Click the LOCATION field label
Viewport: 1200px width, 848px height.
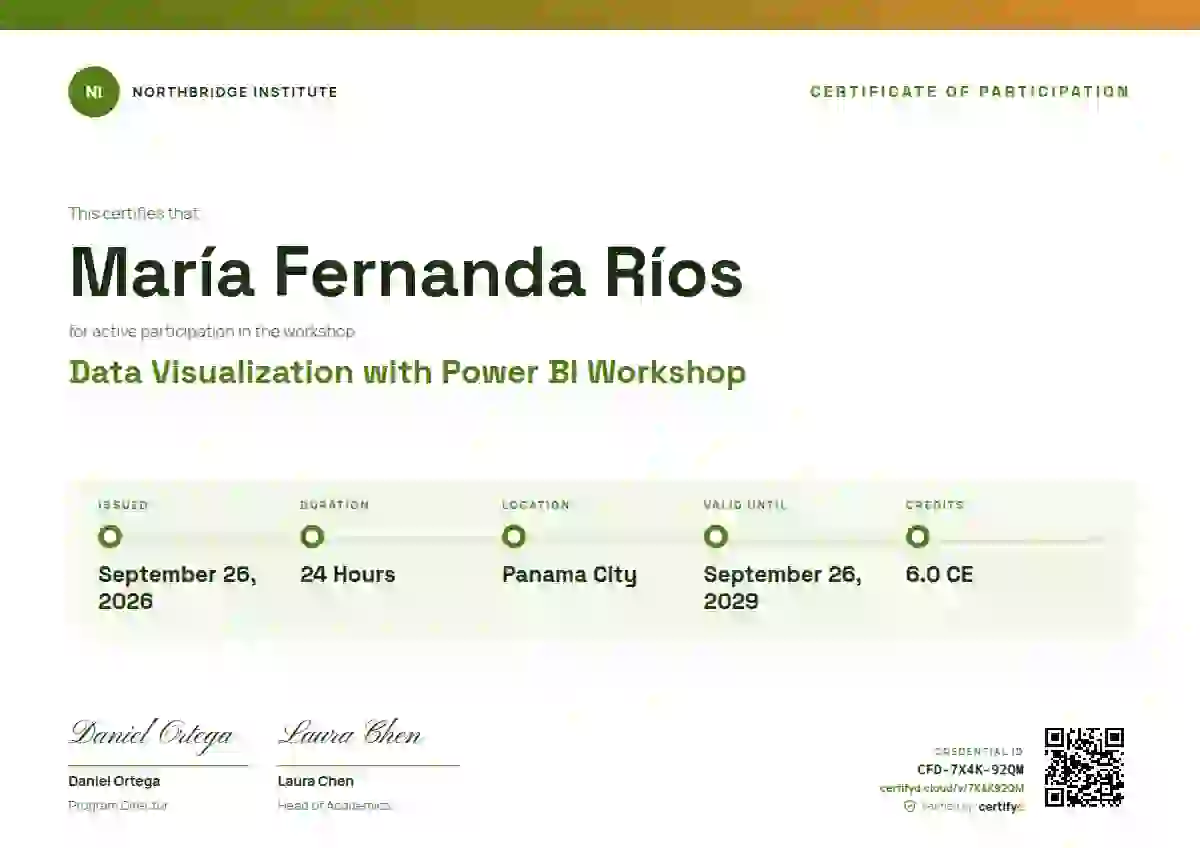(x=536, y=505)
